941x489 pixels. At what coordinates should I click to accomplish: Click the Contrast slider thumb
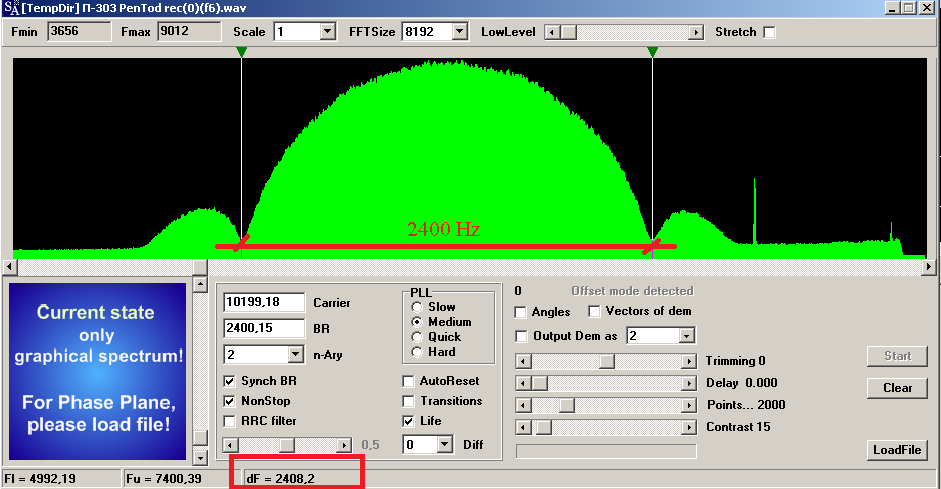(544, 428)
